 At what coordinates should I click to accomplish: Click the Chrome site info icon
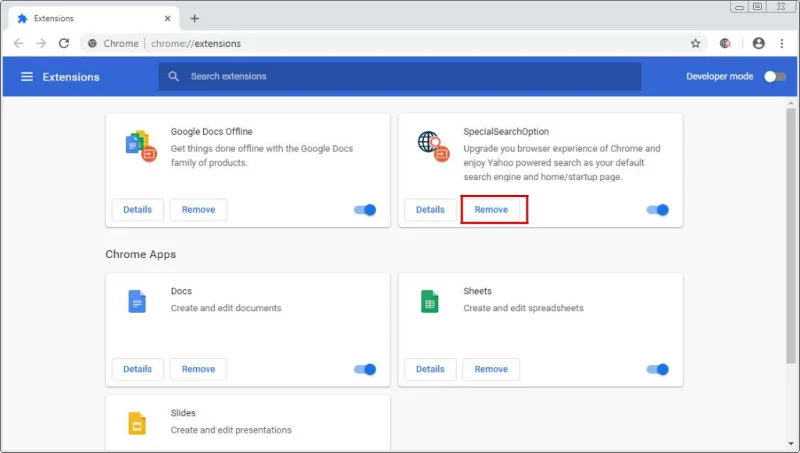(x=92, y=43)
